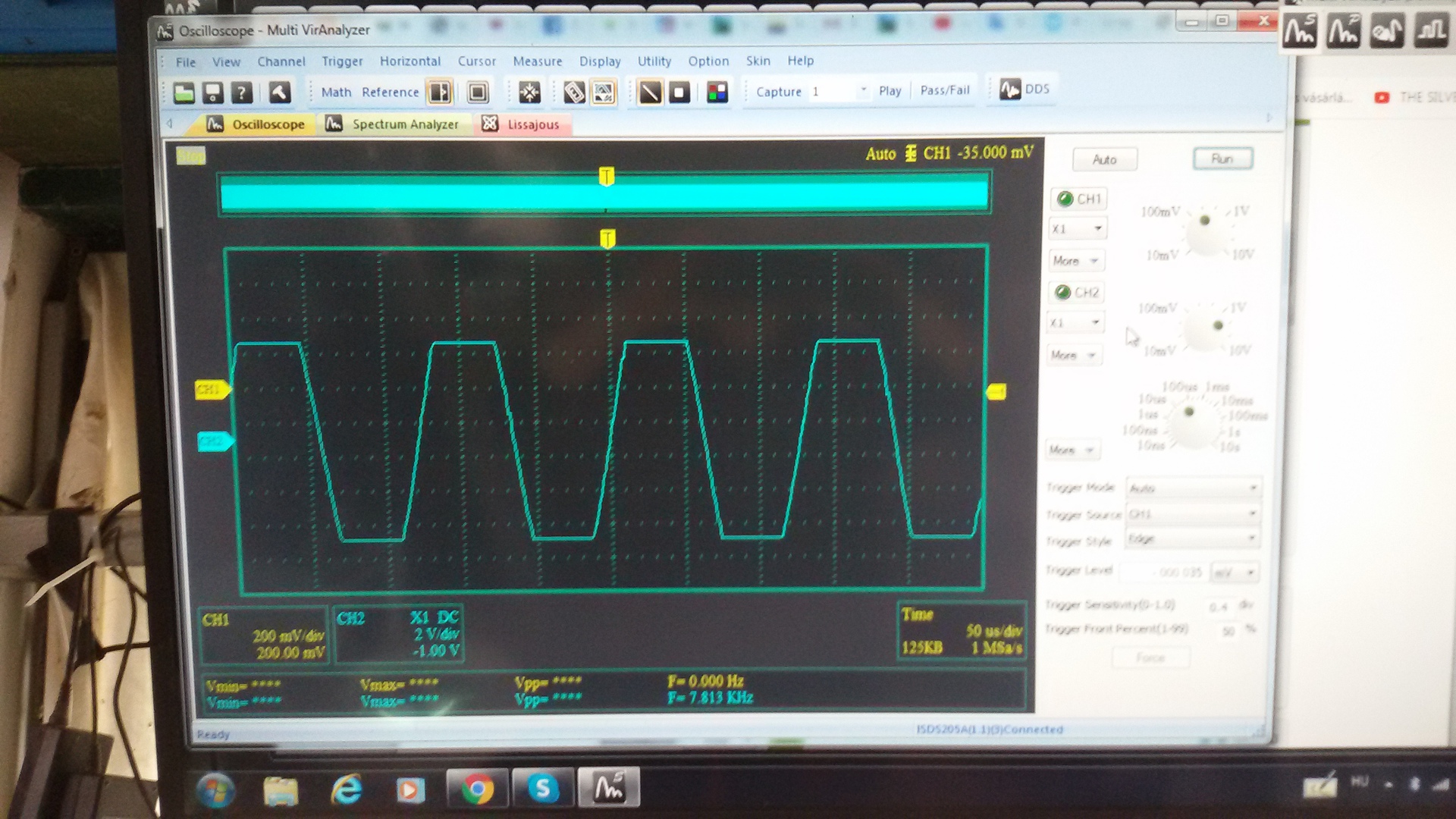1456x819 pixels.
Task: Click the question mark help icon
Action: click(242, 93)
